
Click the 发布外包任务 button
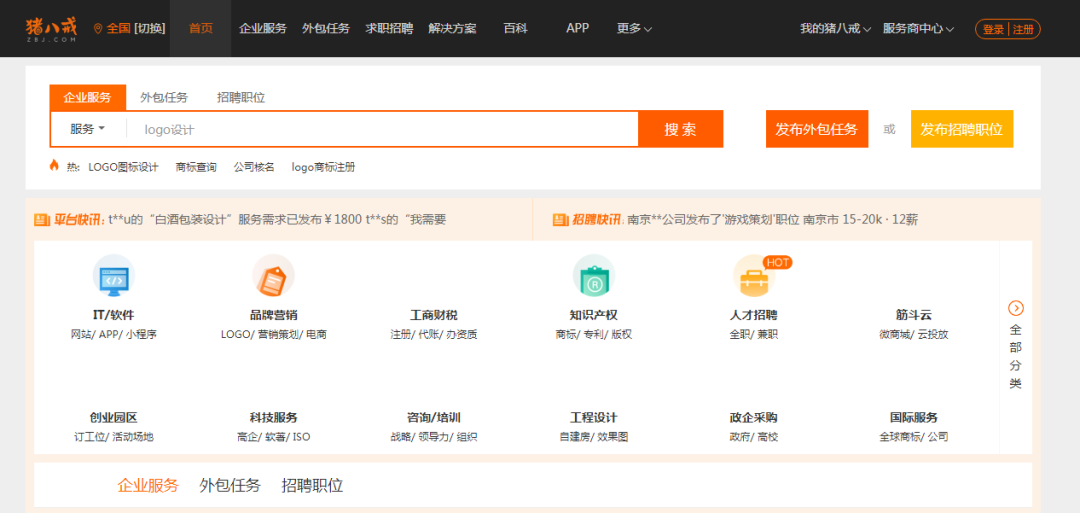click(x=817, y=129)
